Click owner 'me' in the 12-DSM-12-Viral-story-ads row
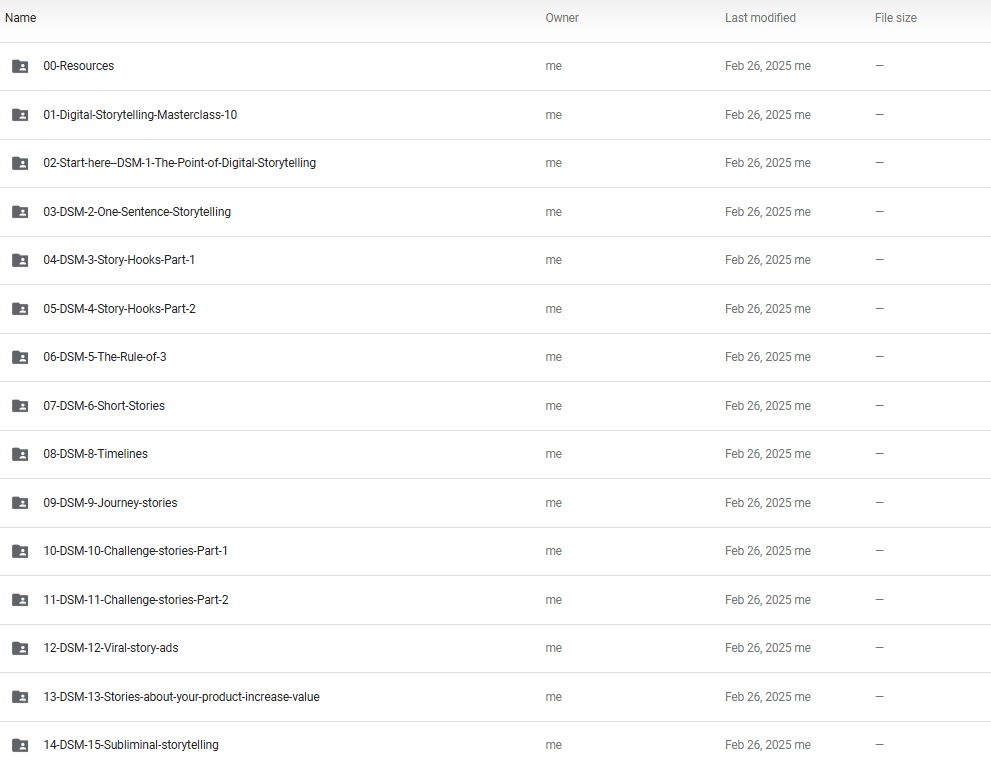The height and width of the screenshot is (766, 991). 554,648
